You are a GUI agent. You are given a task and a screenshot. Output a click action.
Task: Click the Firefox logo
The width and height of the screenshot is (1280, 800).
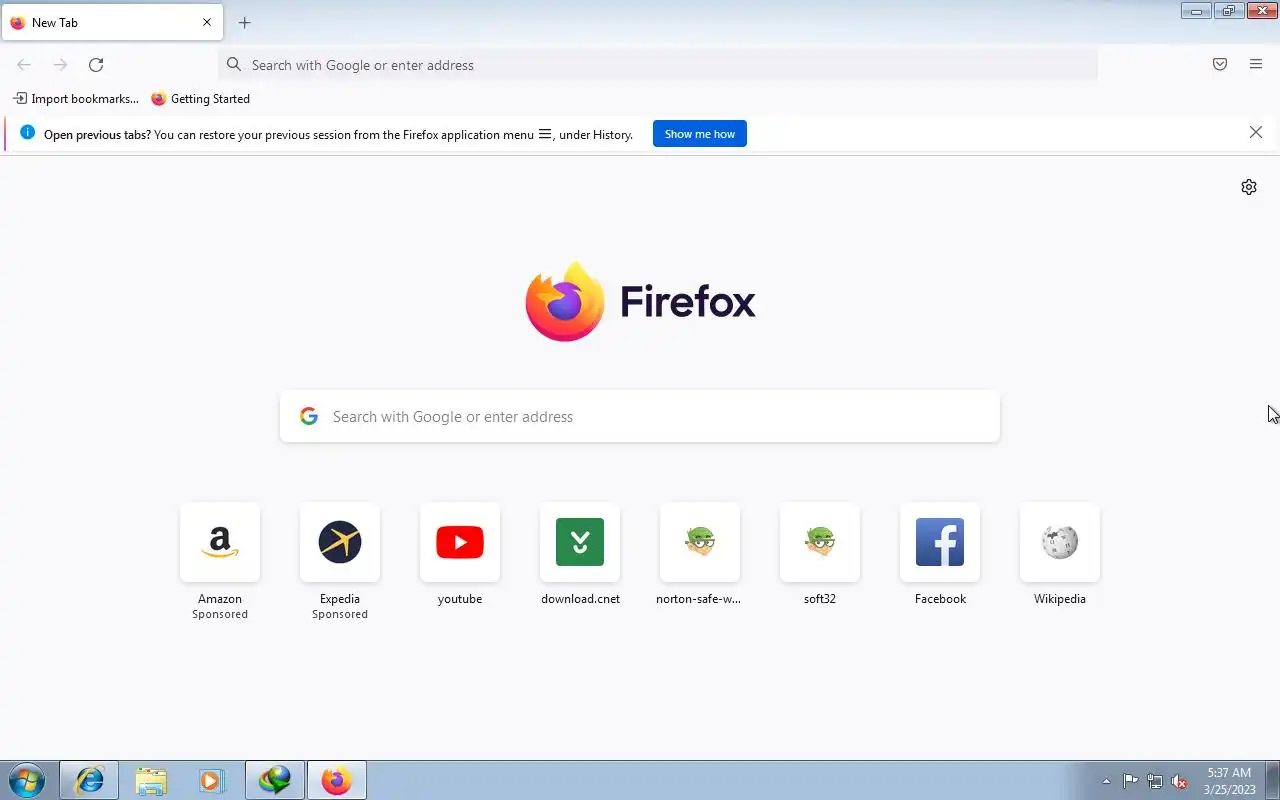pos(640,301)
